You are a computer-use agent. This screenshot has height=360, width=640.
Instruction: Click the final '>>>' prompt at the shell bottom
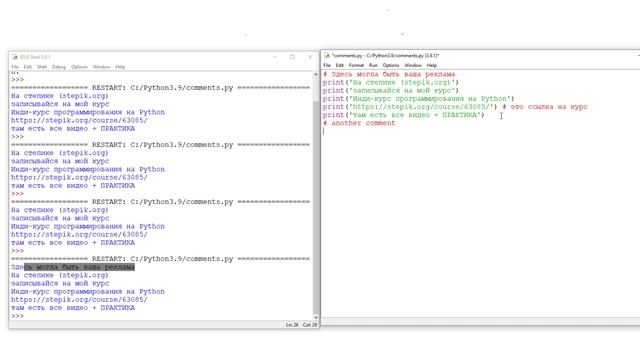pos(18,316)
